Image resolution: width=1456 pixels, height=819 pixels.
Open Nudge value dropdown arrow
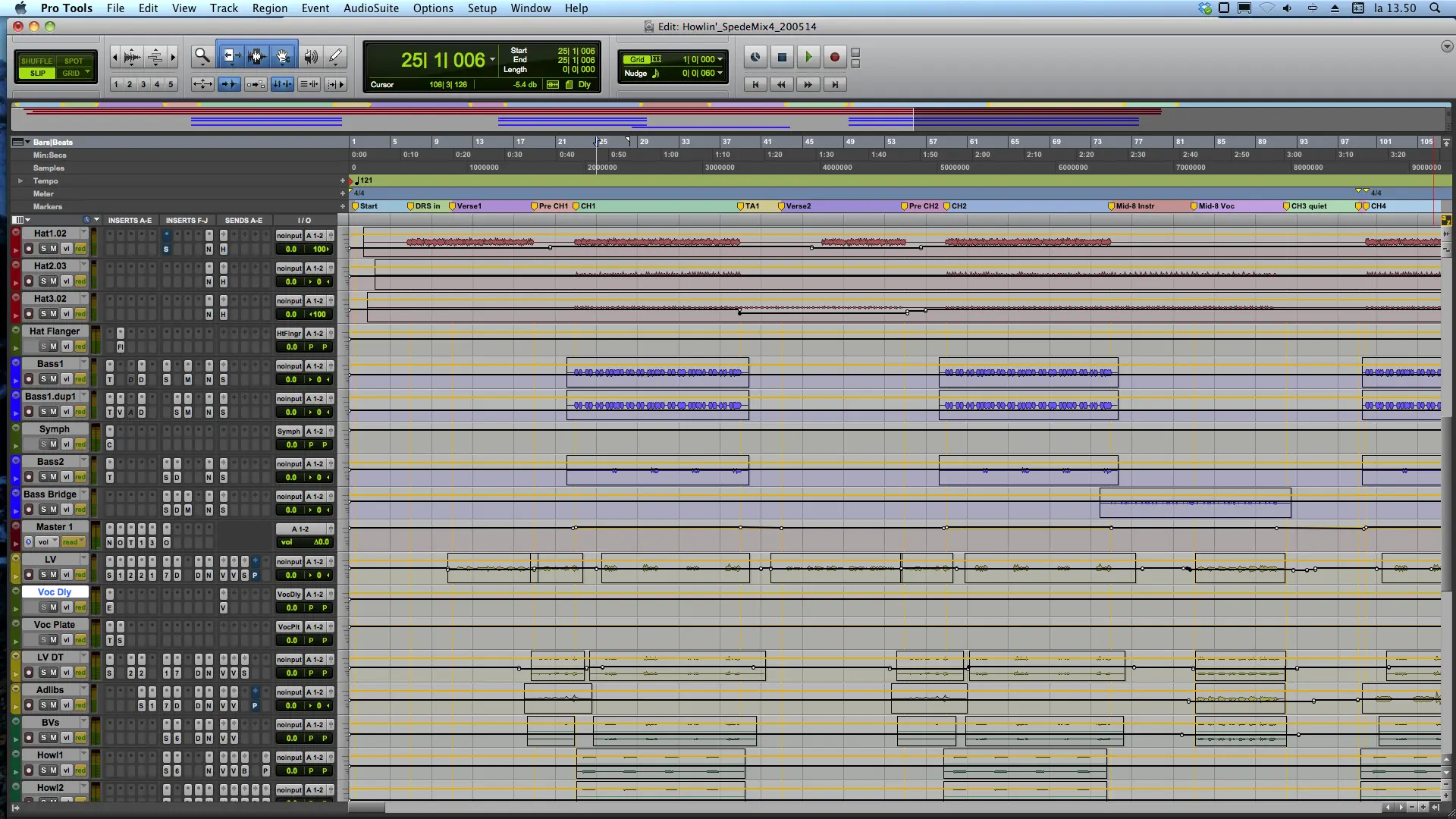pos(720,73)
